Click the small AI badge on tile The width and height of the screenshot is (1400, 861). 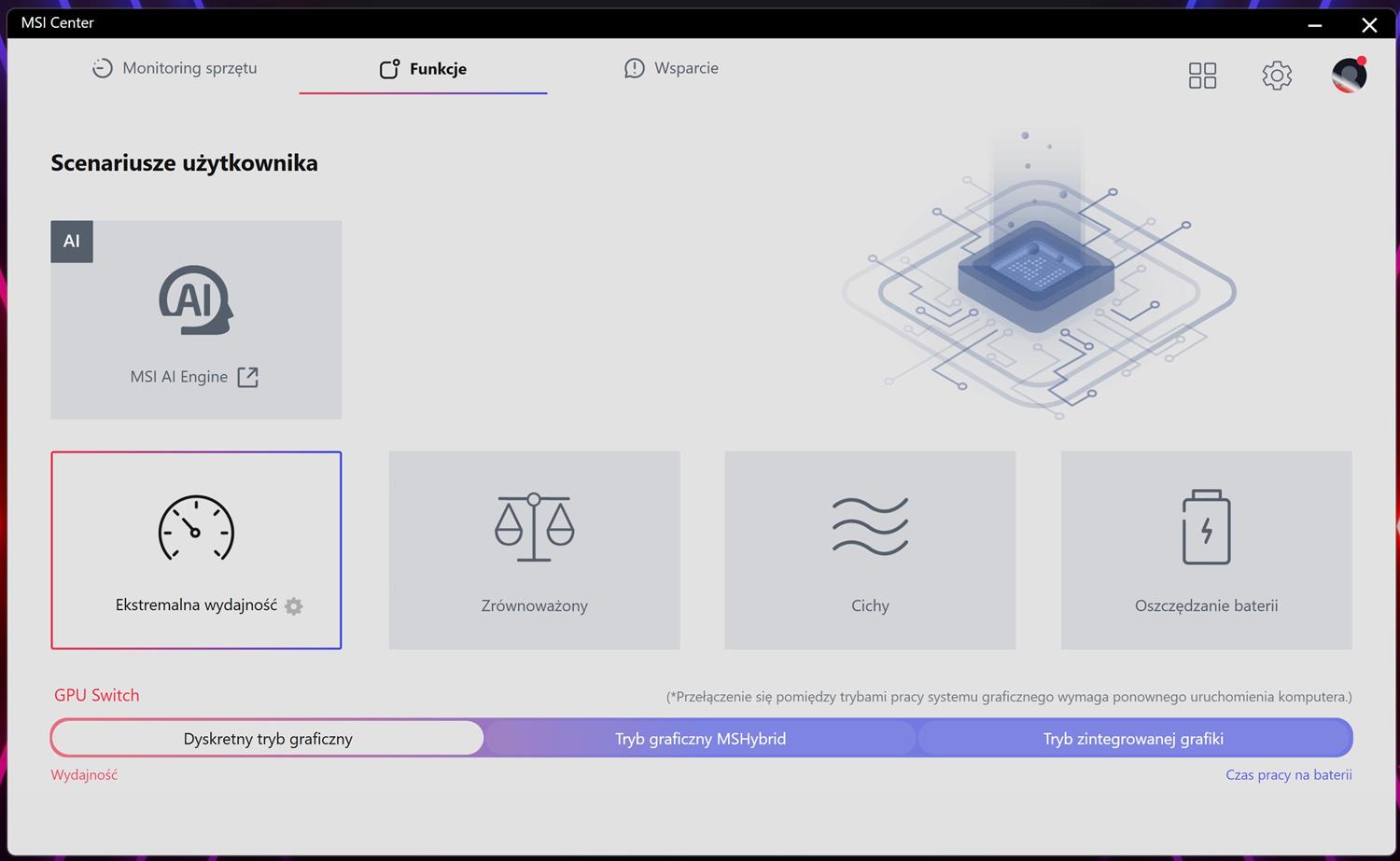pos(72,242)
